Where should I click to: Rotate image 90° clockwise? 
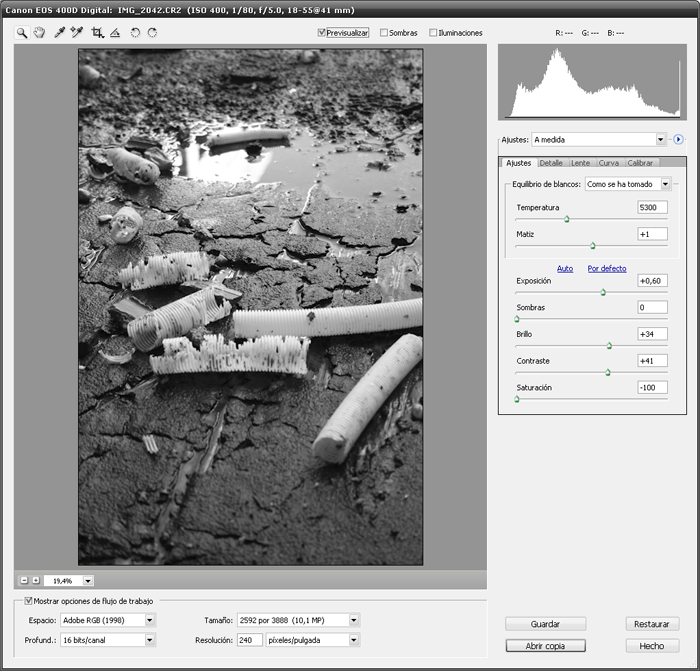point(152,33)
